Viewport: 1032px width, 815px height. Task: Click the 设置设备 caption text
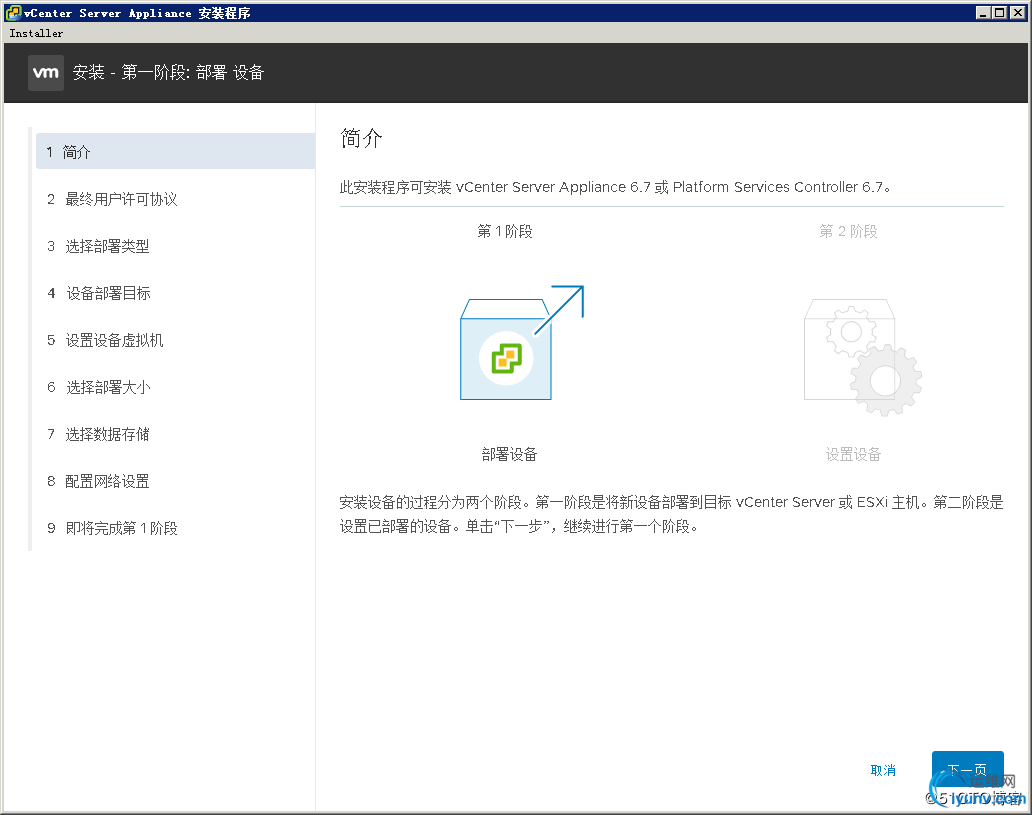point(854,454)
